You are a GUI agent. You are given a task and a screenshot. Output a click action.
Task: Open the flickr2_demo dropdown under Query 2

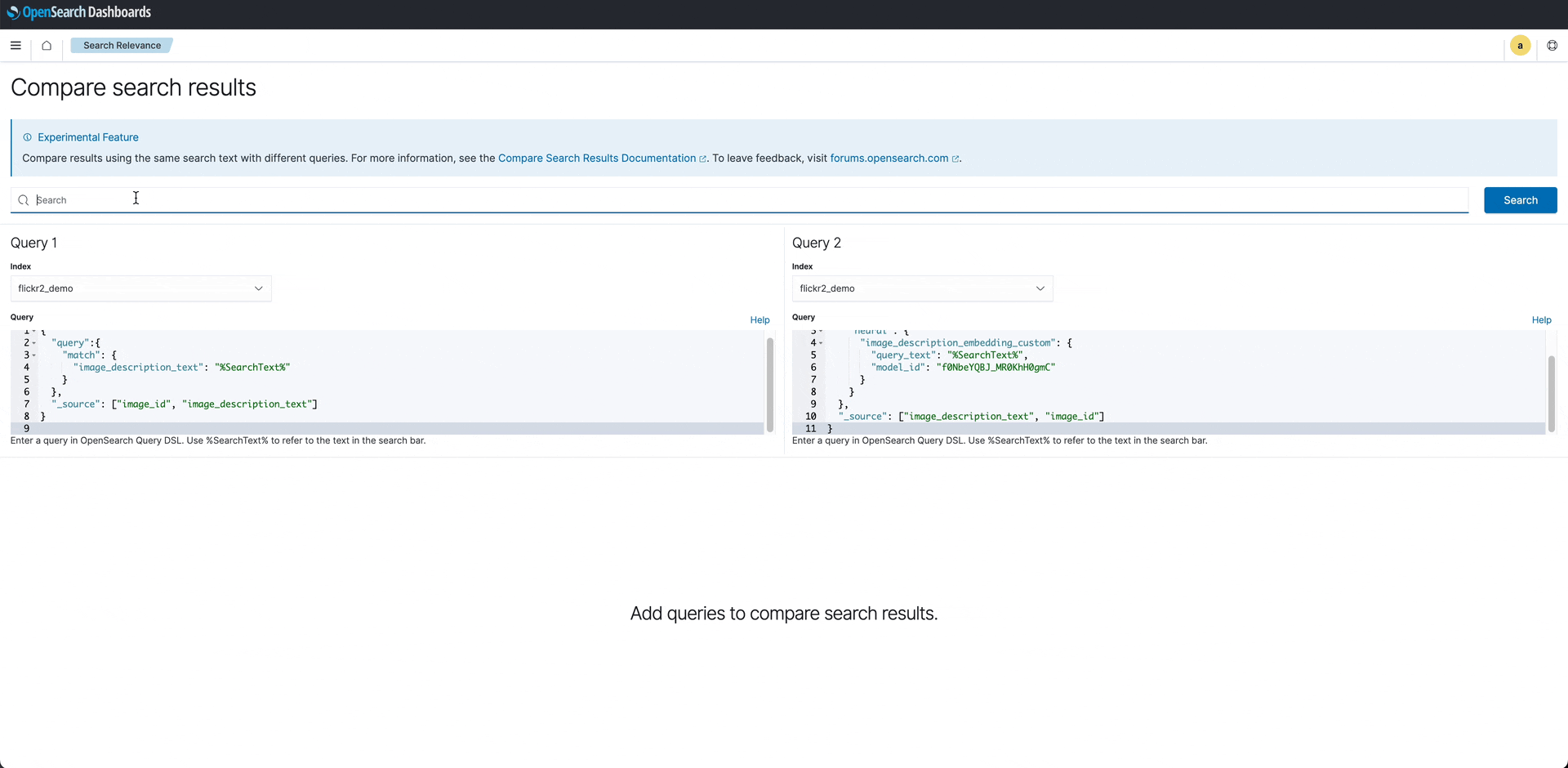[921, 288]
